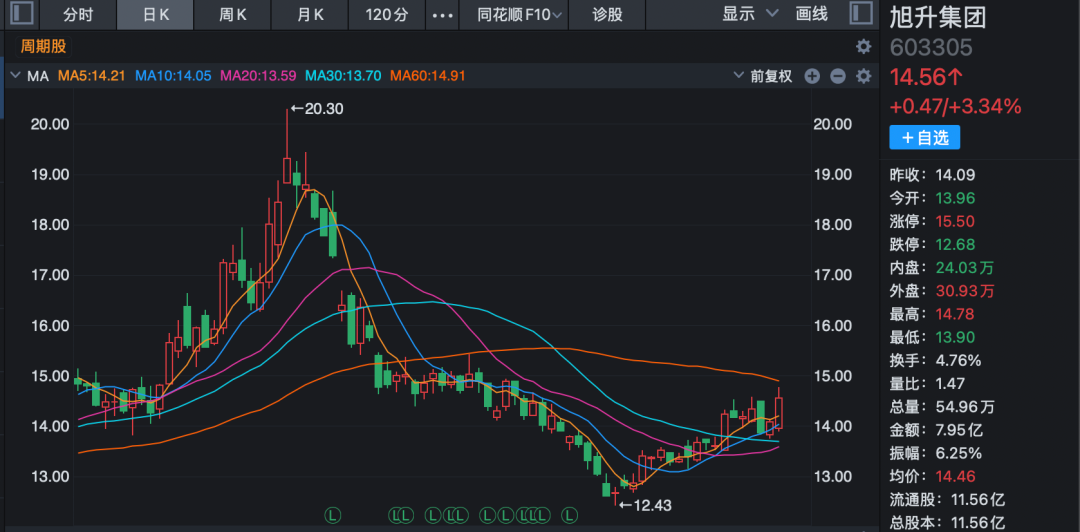The height and width of the screenshot is (532, 1080).
Task: Open MA indicator settings gear
Action: (x=863, y=76)
